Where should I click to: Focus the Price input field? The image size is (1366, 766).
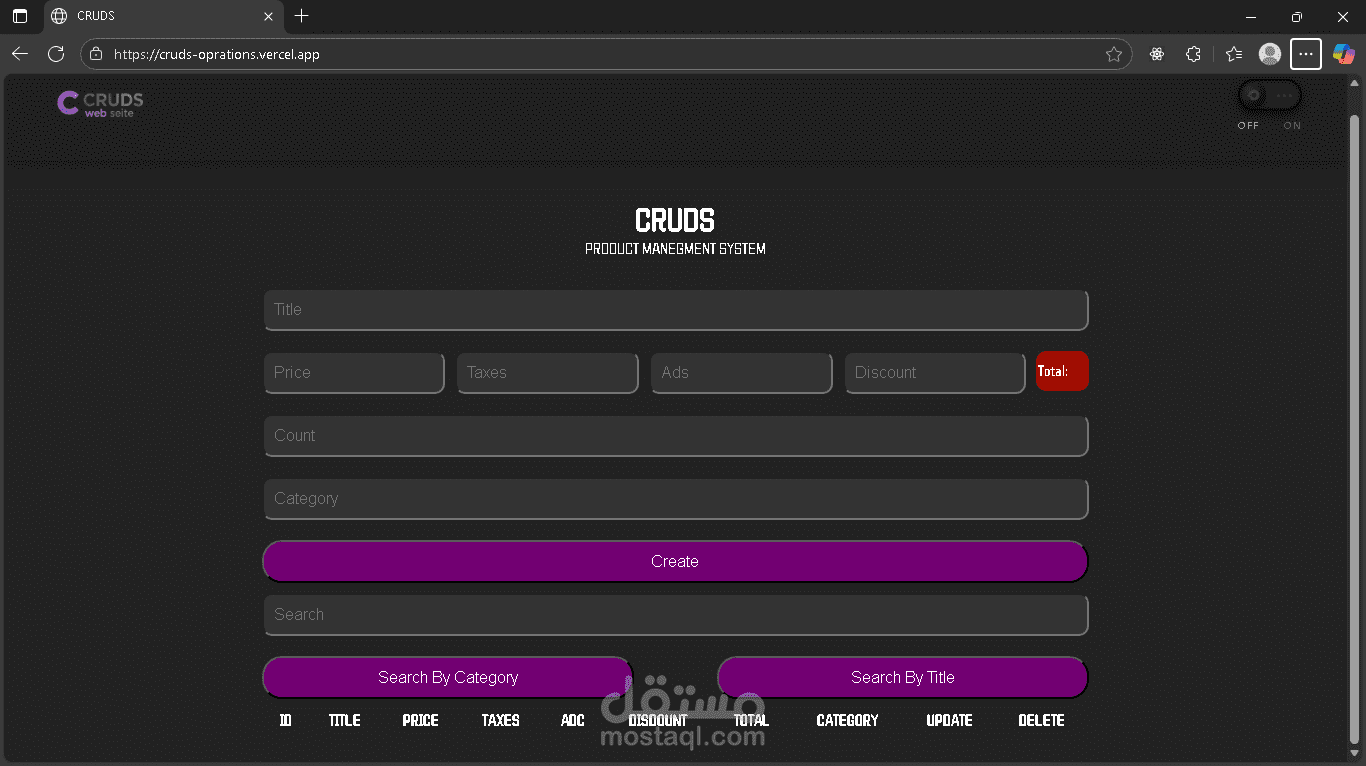[354, 373]
